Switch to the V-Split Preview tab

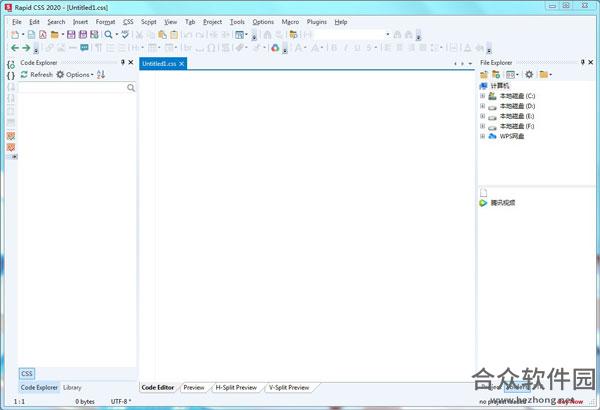click(289, 388)
